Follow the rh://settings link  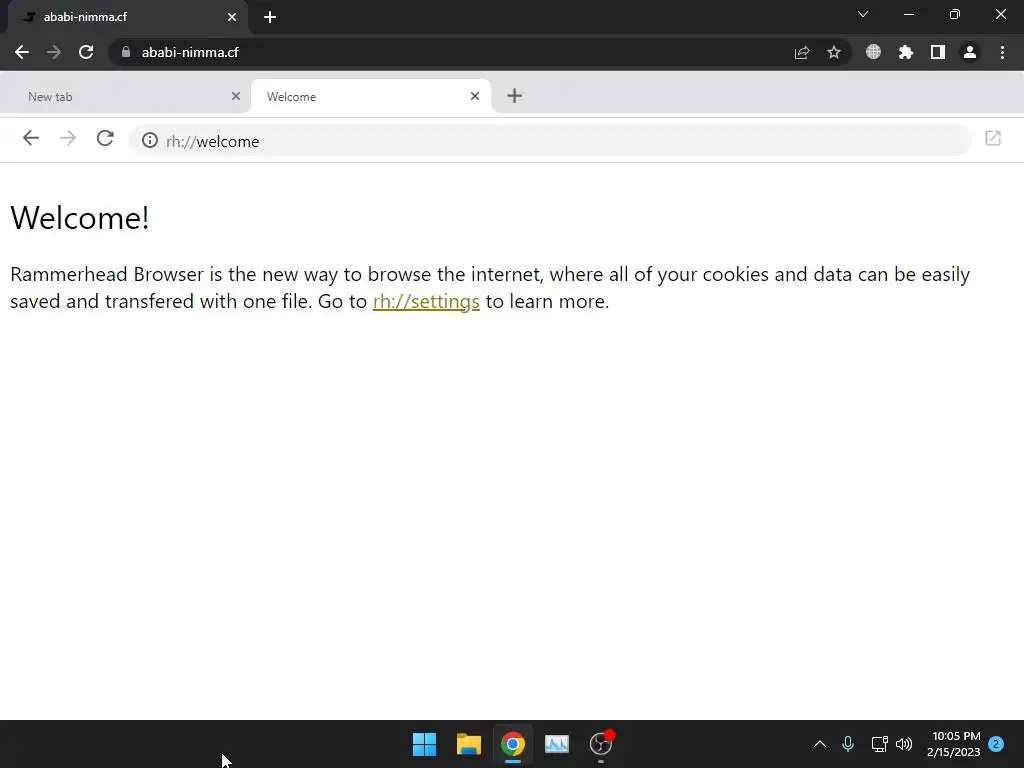(x=426, y=302)
